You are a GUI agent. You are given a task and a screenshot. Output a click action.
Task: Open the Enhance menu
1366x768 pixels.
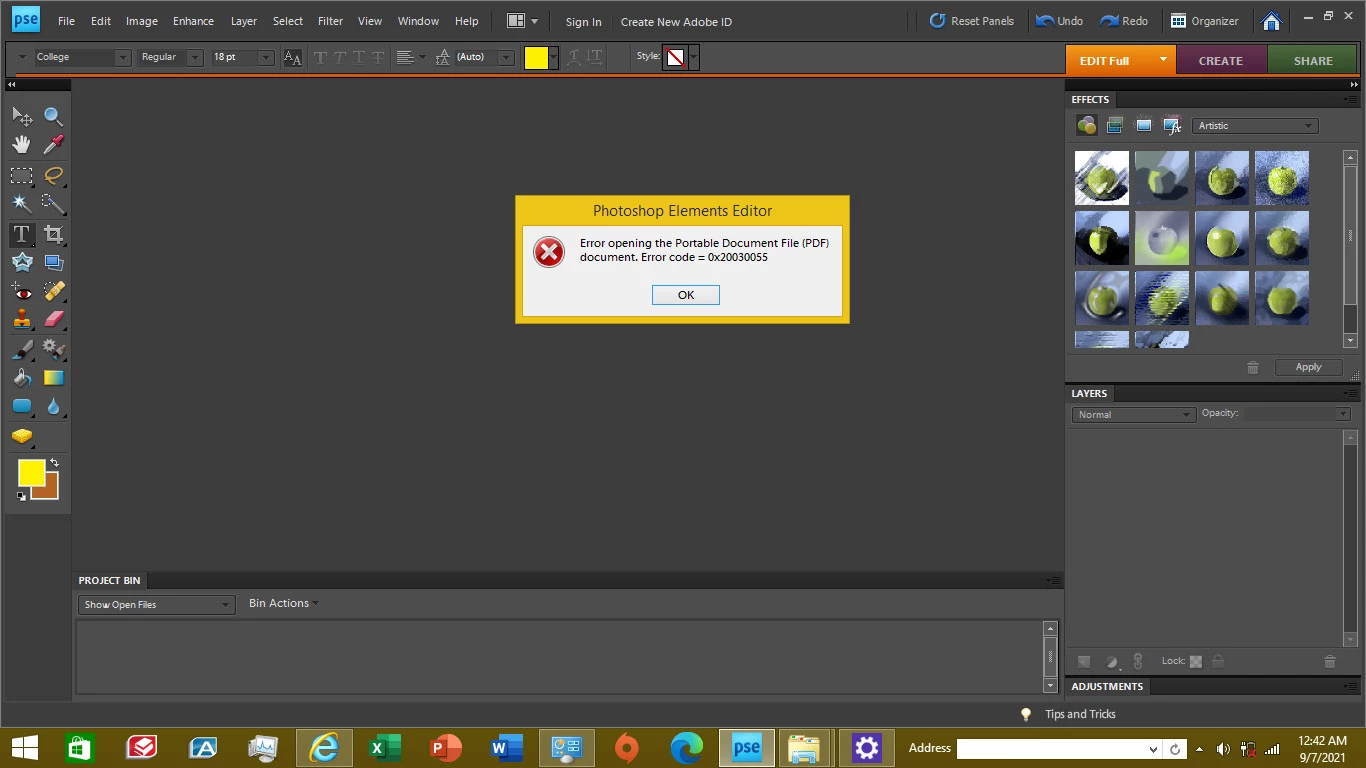click(193, 21)
